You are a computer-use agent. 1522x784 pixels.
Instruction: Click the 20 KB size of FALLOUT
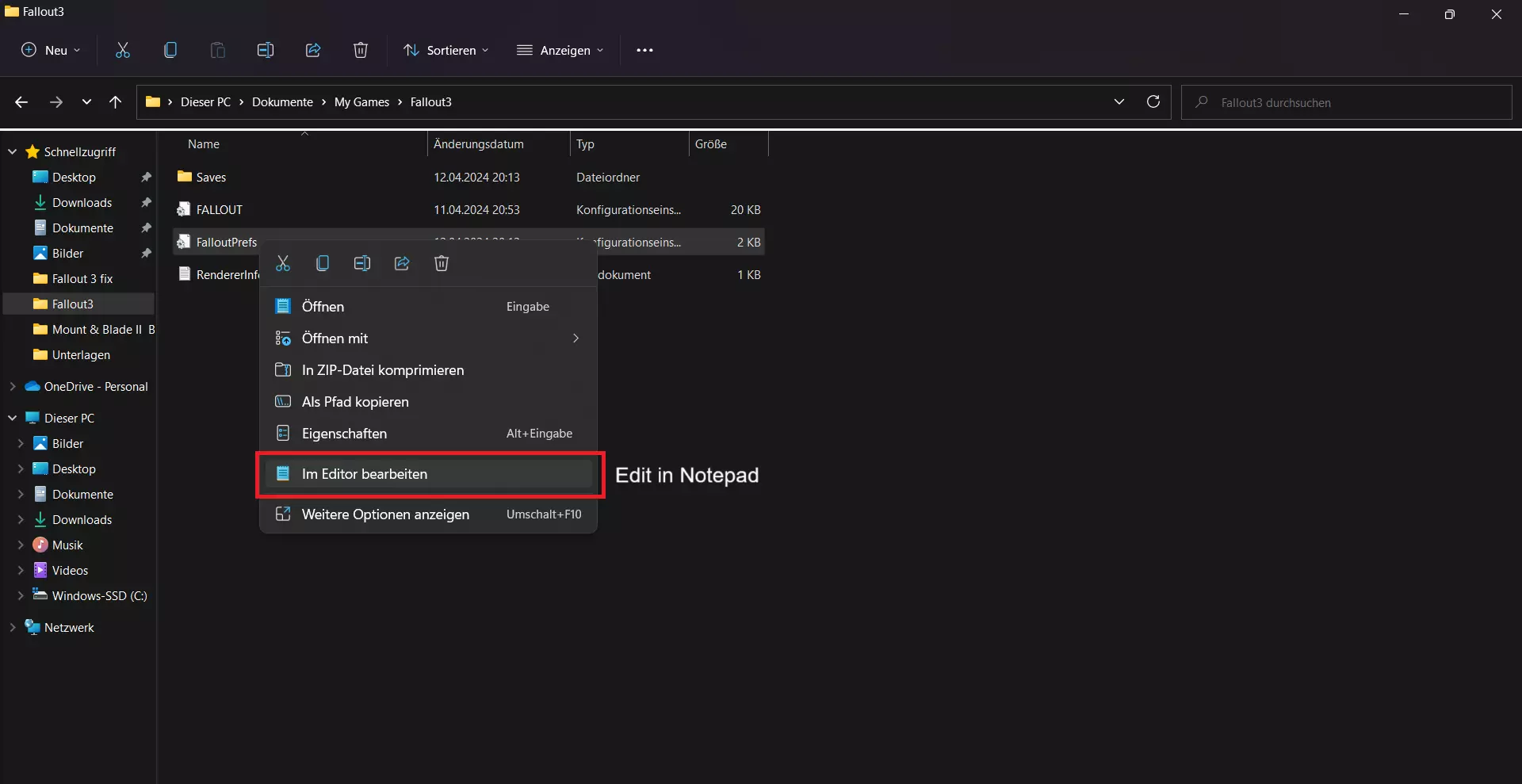745,209
